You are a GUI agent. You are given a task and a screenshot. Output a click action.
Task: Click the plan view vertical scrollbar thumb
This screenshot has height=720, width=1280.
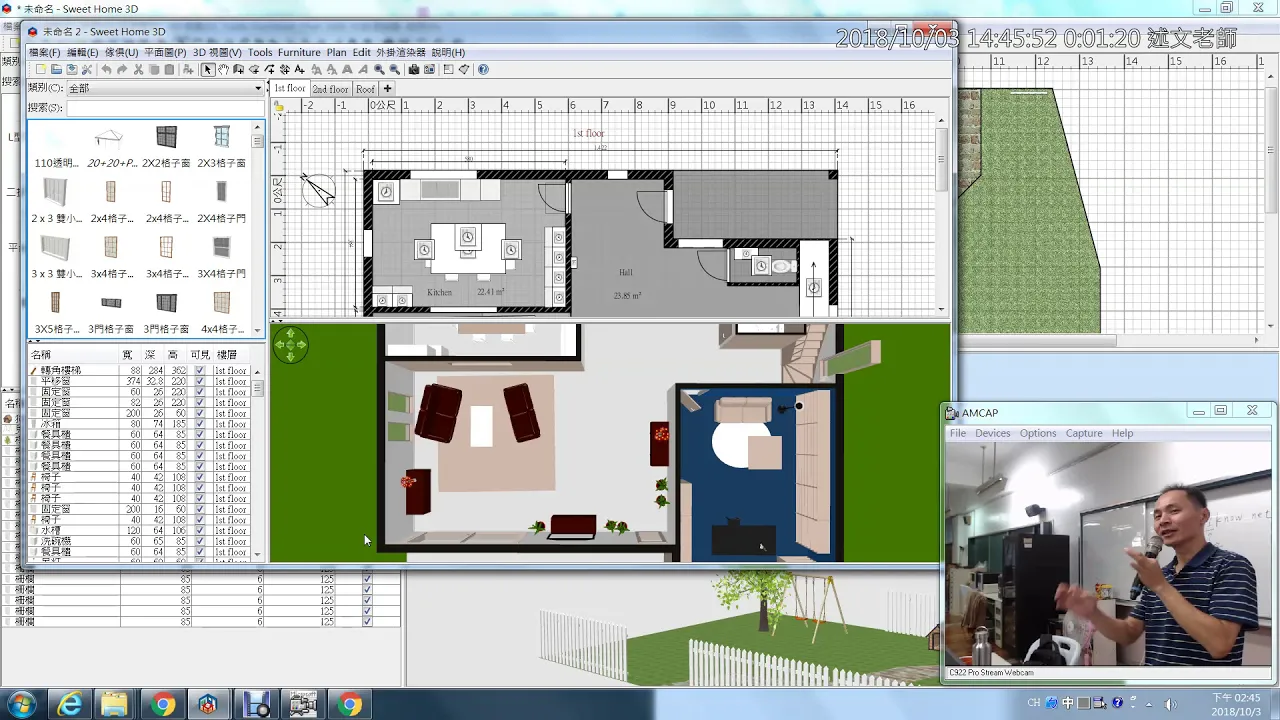tap(941, 160)
